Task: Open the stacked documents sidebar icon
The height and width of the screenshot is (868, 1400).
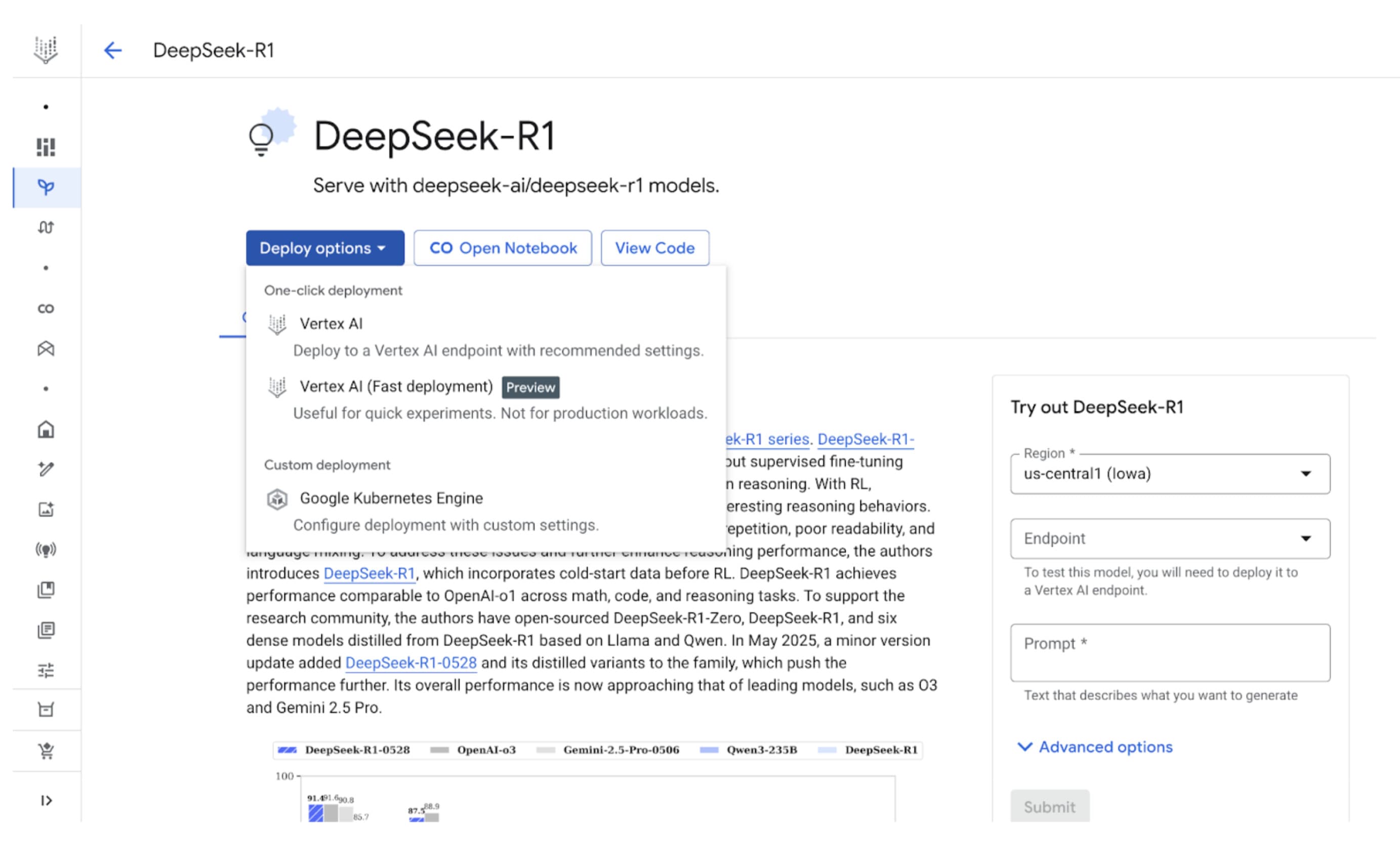Action: (46, 630)
